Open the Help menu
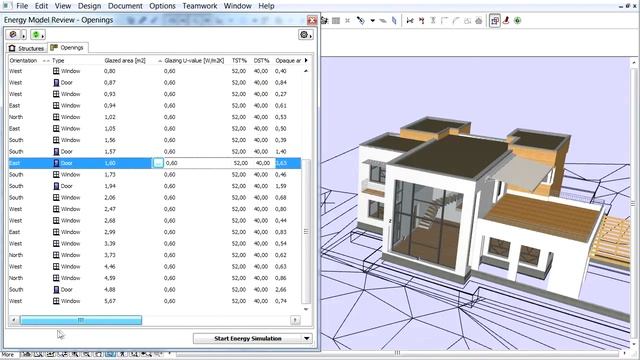Viewport: 640px width, 360px height. (x=266, y=6)
